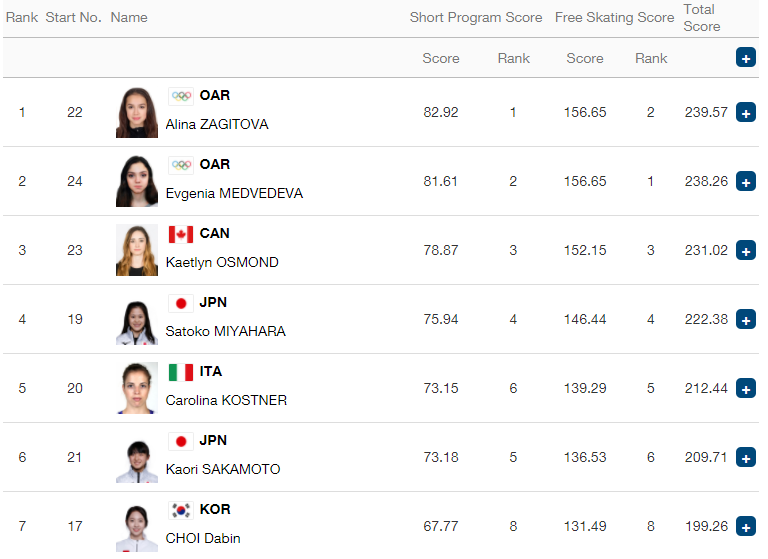
Task: Click the Italy flag icon
Action: point(181,372)
